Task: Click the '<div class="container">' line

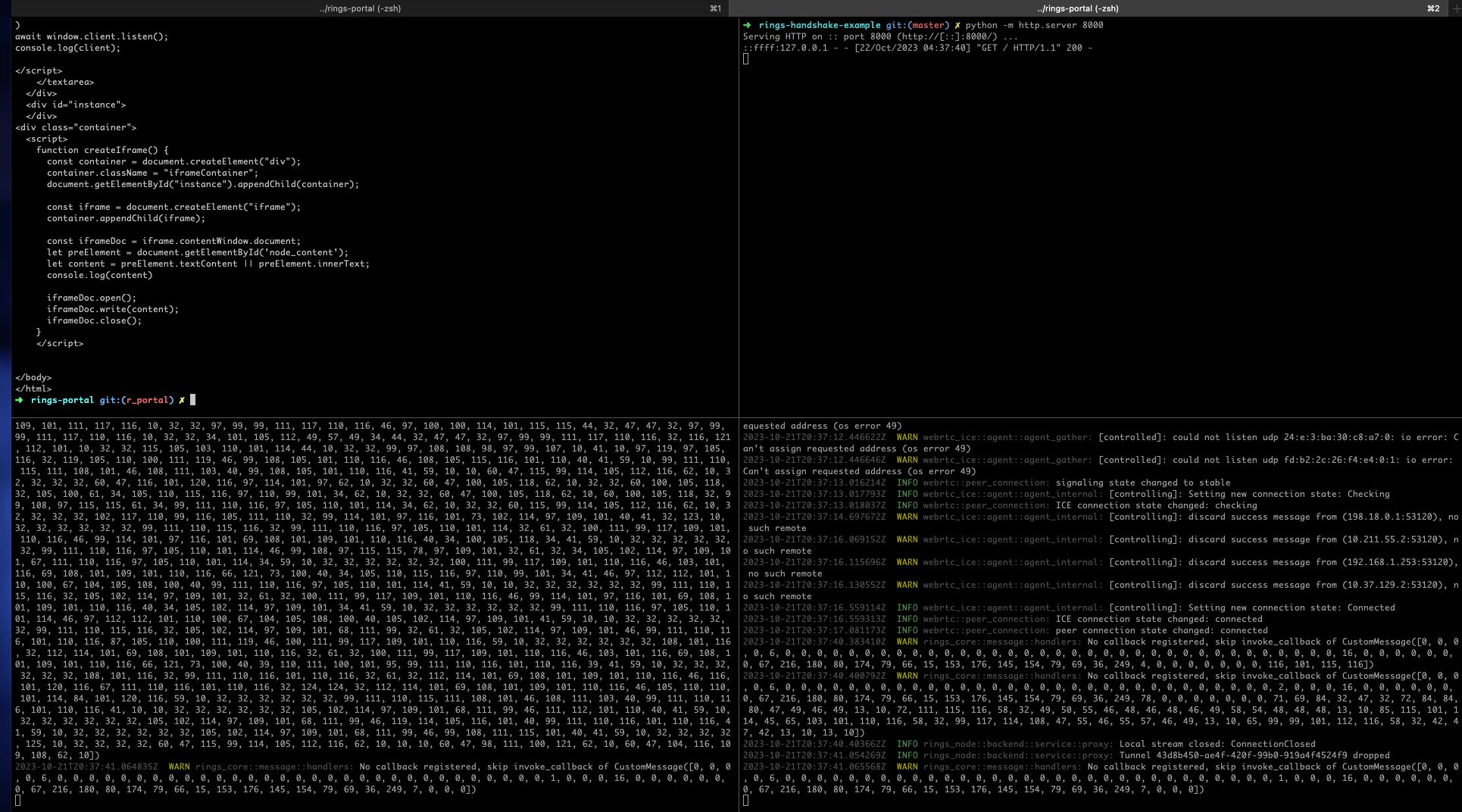Action: pos(76,127)
